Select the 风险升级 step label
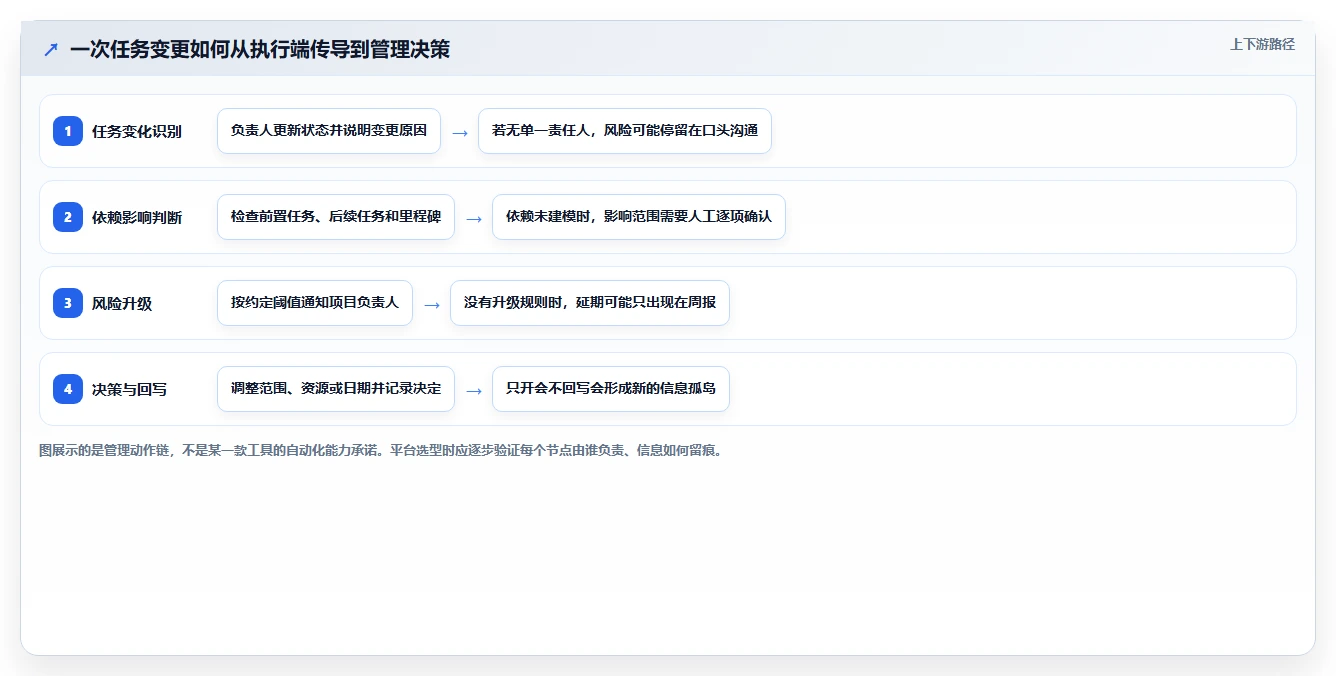Screen dimensions: 1336x676 pyautogui.click(x=122, y=303)
